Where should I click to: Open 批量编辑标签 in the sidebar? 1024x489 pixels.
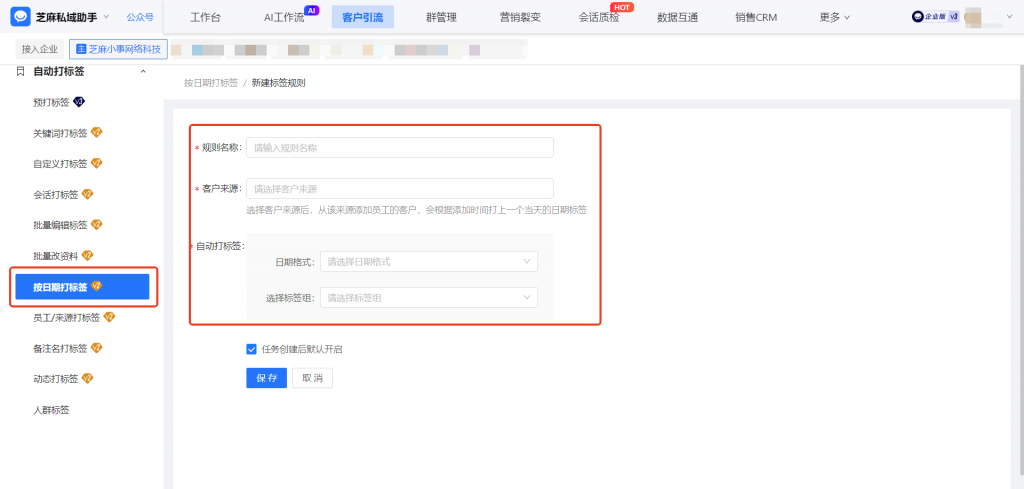coord(60,225)
